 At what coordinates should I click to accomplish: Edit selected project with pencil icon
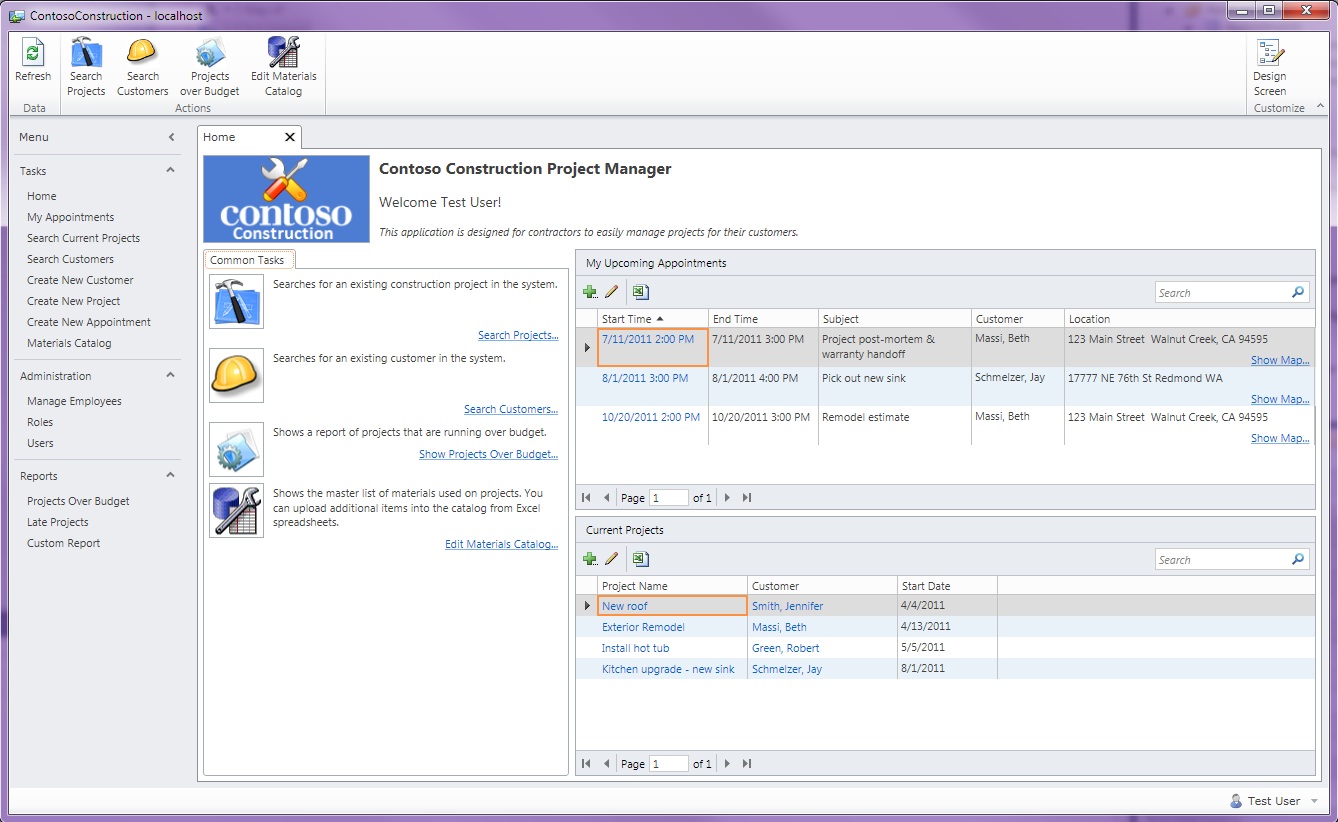(612, 559)
